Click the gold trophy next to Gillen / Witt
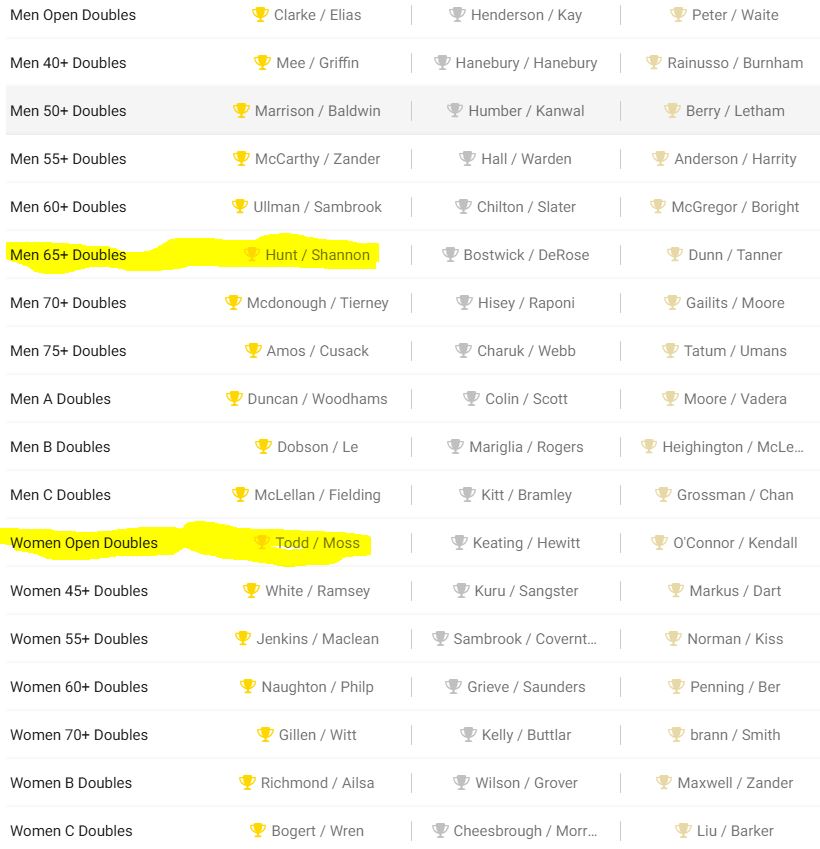820x849 pixels. [265, 734]
